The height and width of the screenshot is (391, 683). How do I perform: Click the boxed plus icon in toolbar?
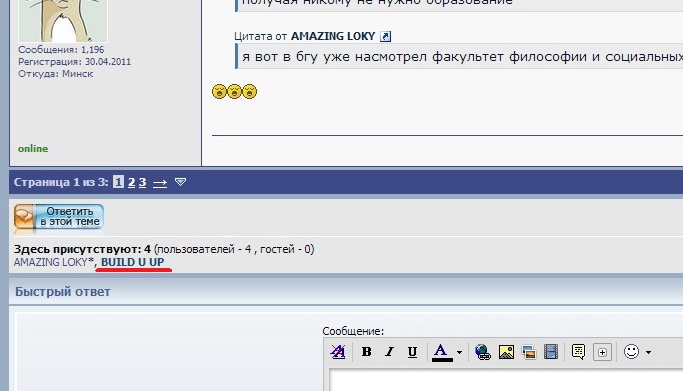[x=602, y=352]
